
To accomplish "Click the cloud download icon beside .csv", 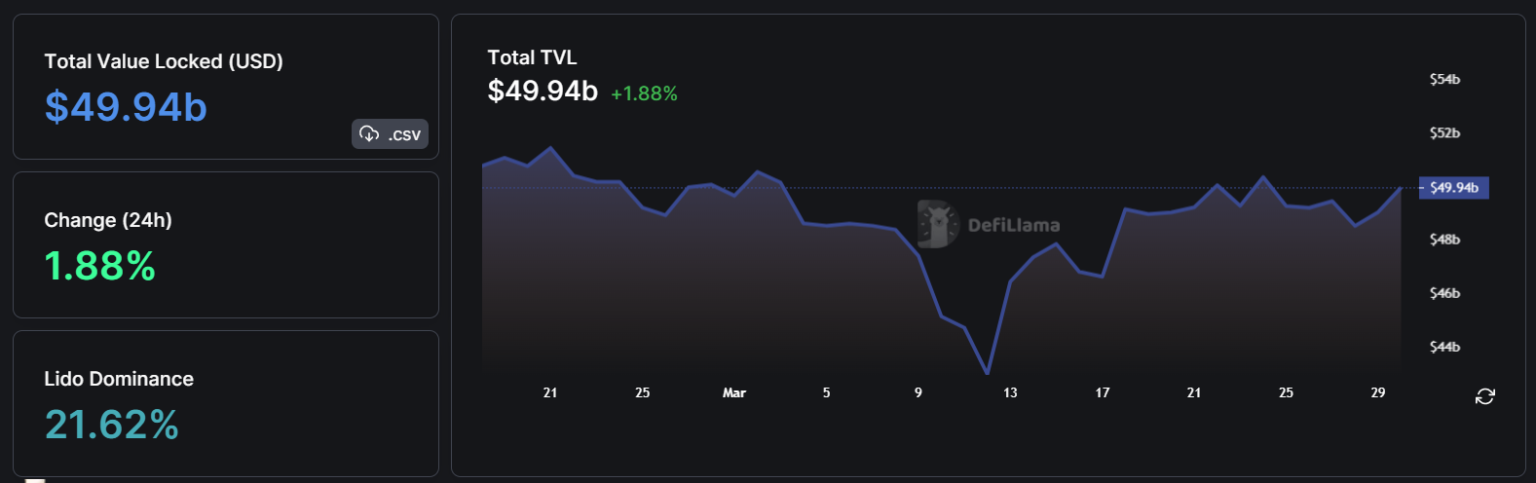I will (x=369, y=134).
